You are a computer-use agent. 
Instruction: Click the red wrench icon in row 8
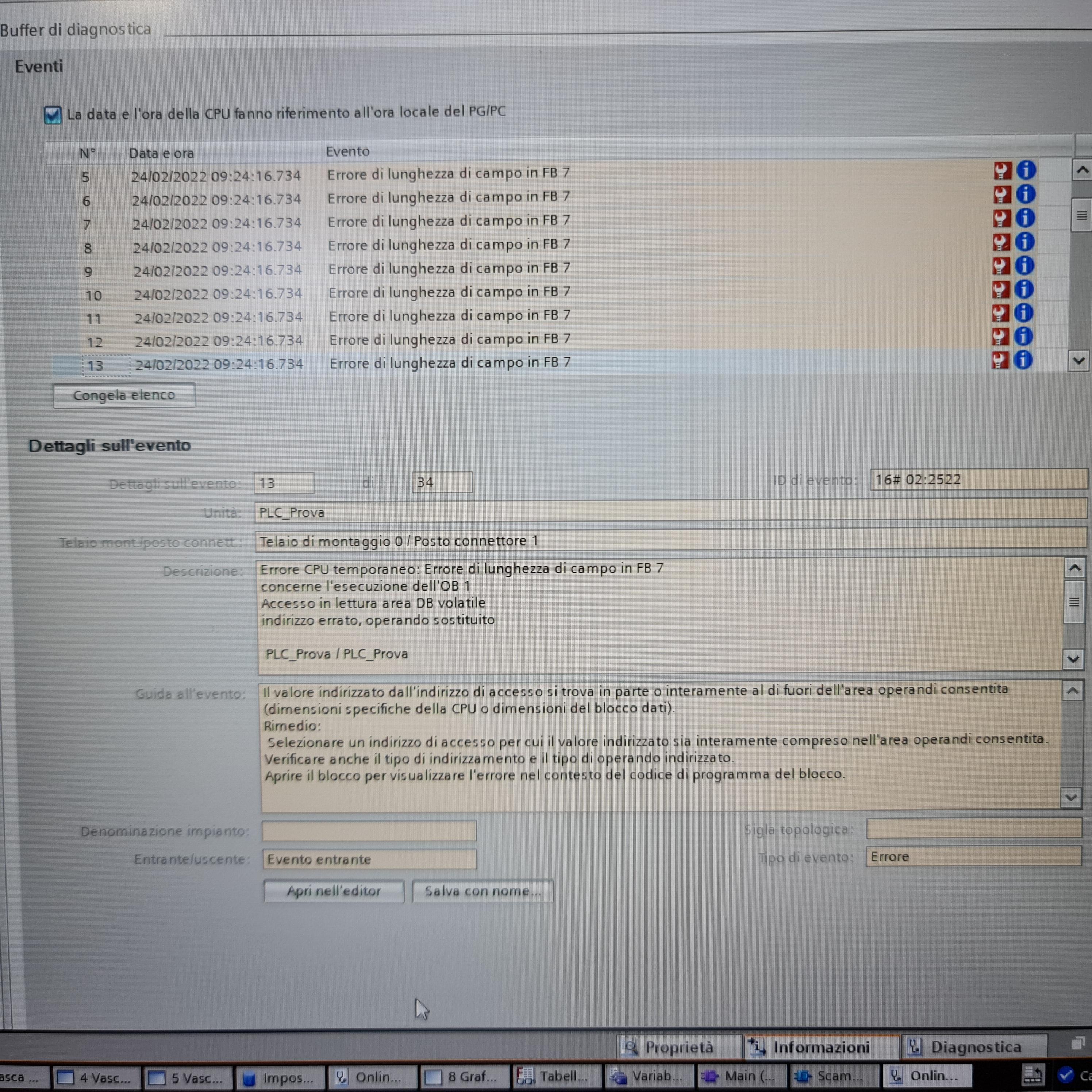[1001, 242]
